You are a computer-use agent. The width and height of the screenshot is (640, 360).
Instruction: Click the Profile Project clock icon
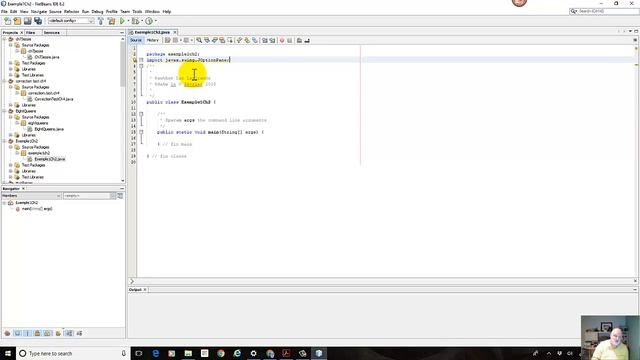point(149,21)
